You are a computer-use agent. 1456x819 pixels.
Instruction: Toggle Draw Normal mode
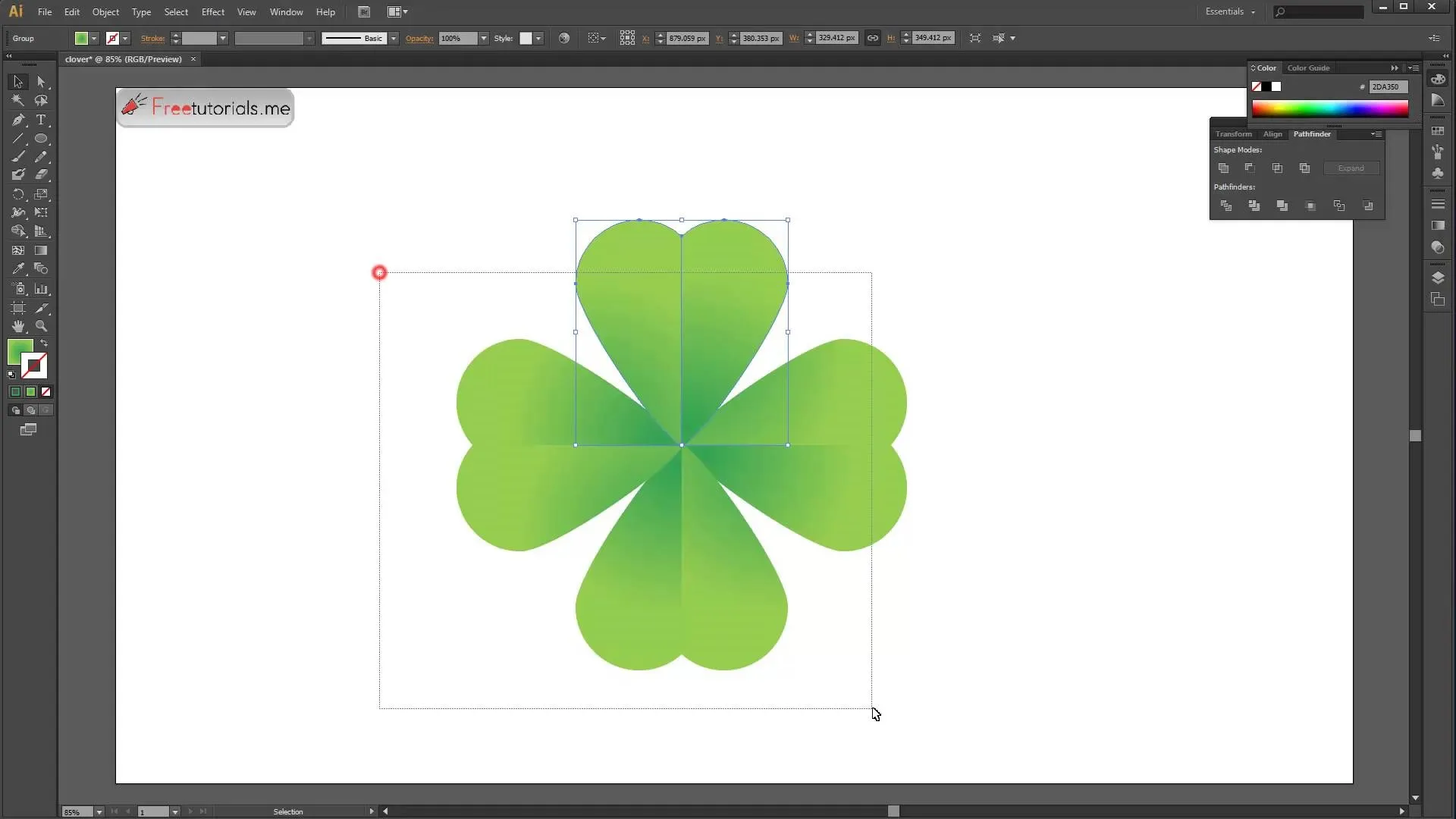(15, 410)
